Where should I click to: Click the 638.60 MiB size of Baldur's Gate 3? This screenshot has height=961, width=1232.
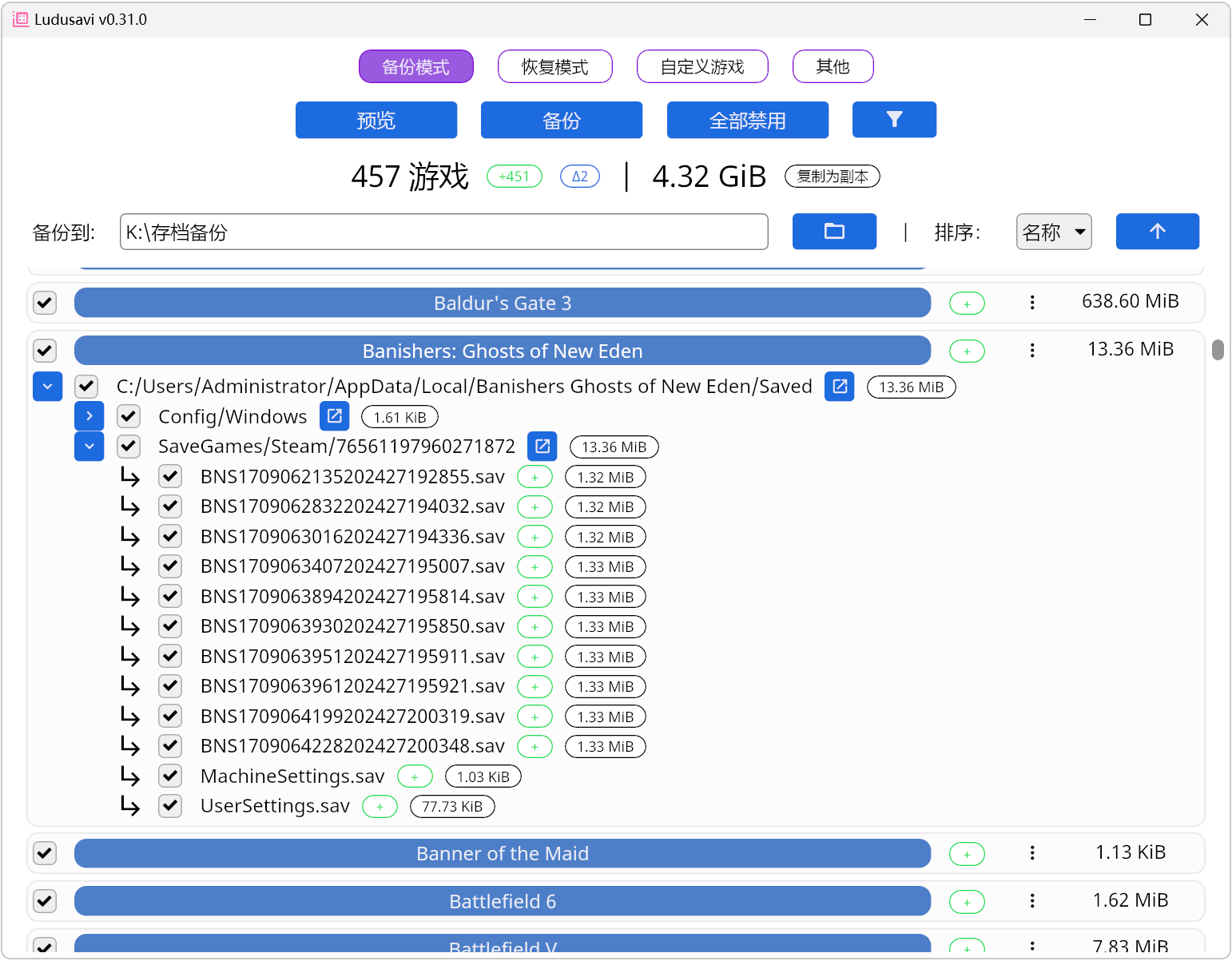point(1131,301)
